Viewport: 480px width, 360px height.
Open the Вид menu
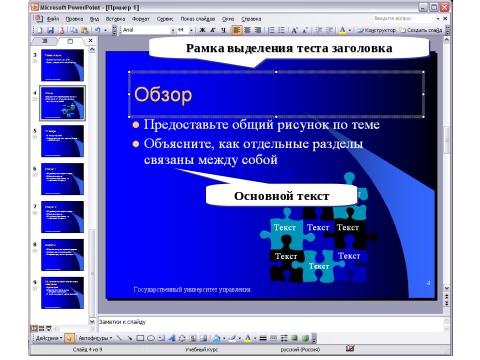point(94,19)
